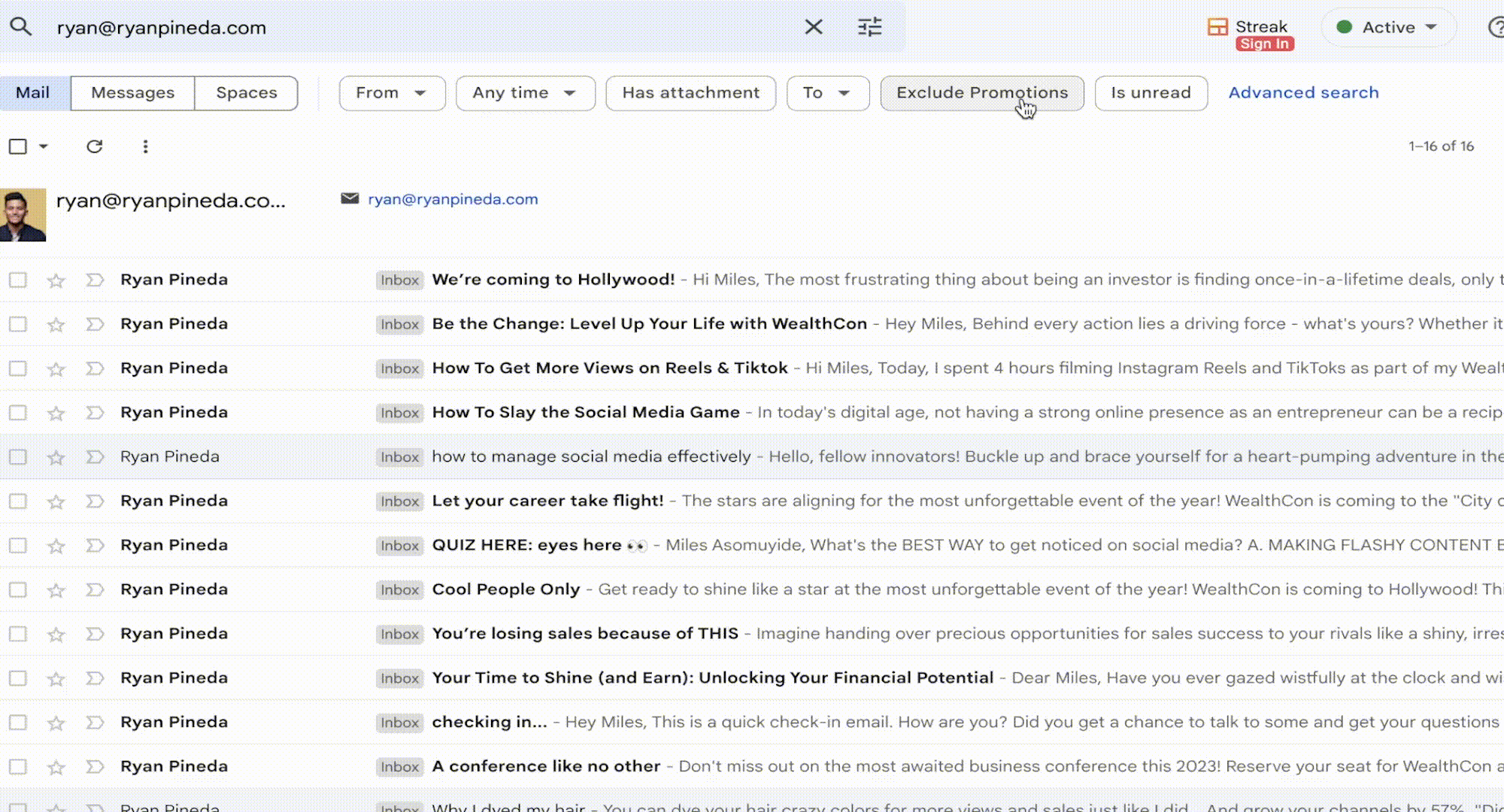Viewport: 1504px width, 812px height.
Task: Mark "How To Slay the Social Media Game" important
Action: (x=94, y=413)
